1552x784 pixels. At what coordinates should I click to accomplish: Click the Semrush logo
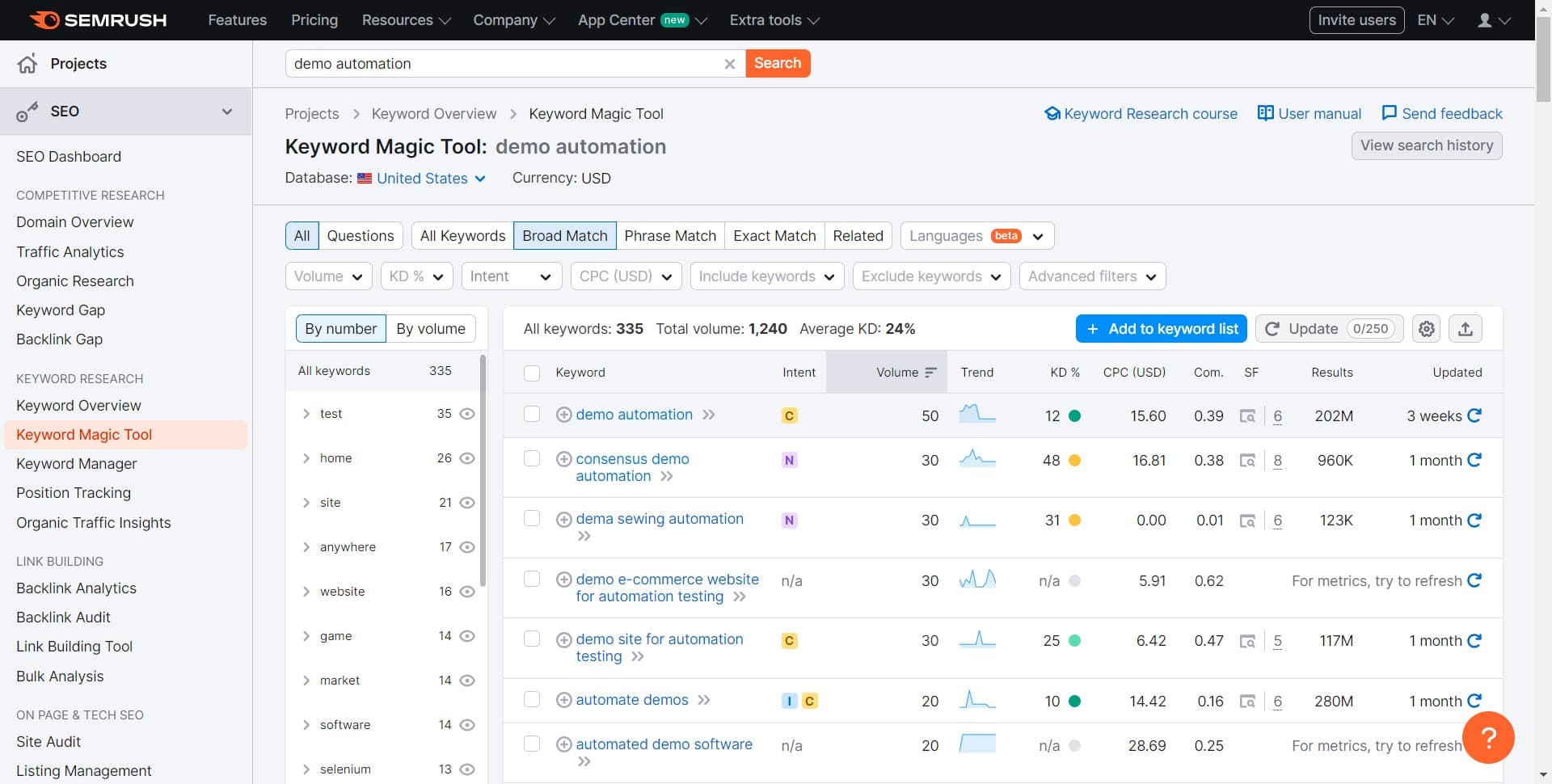(x=96, y=20)
